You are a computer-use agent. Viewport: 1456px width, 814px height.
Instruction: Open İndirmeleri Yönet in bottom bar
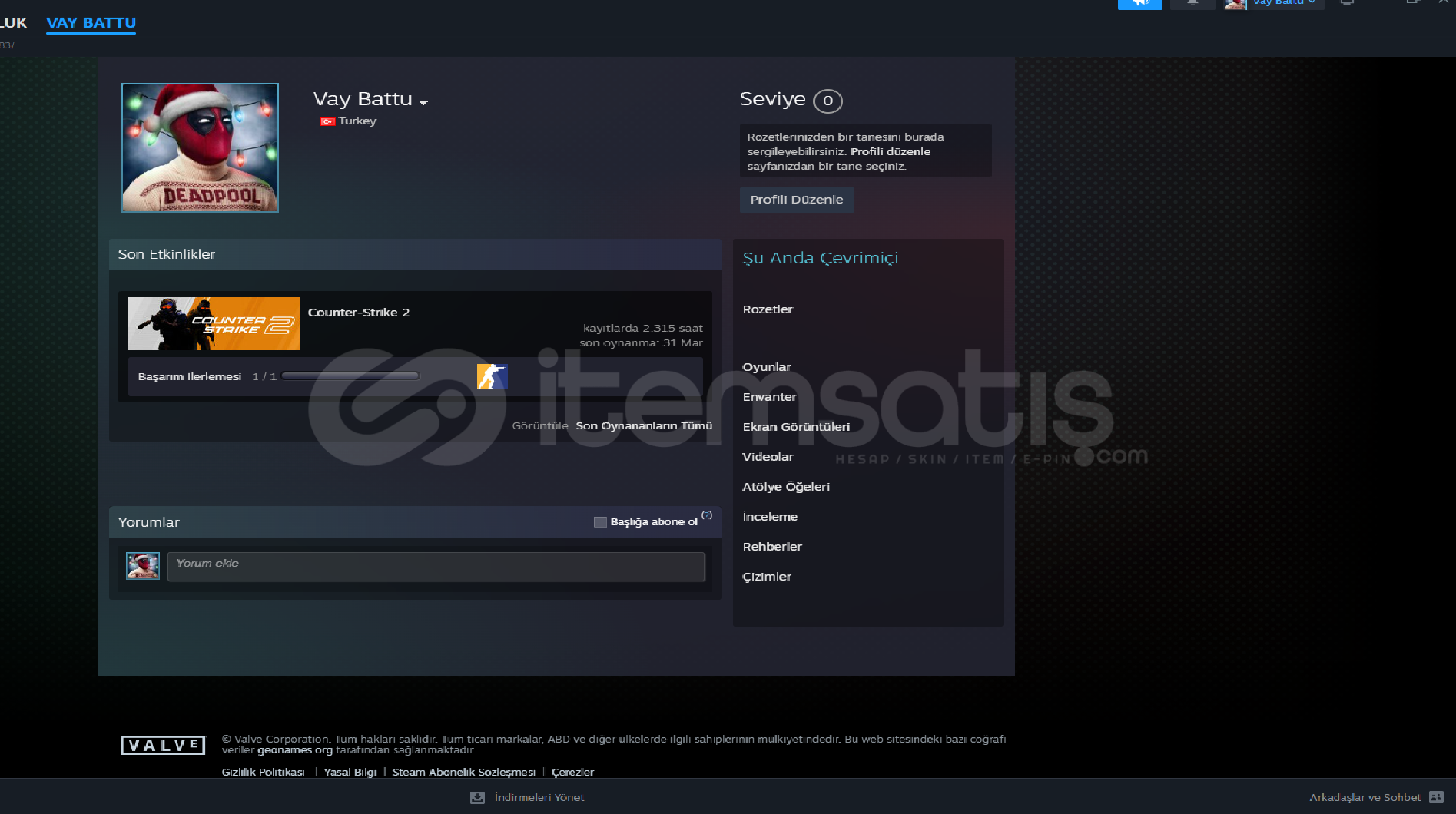coord(539,798)
